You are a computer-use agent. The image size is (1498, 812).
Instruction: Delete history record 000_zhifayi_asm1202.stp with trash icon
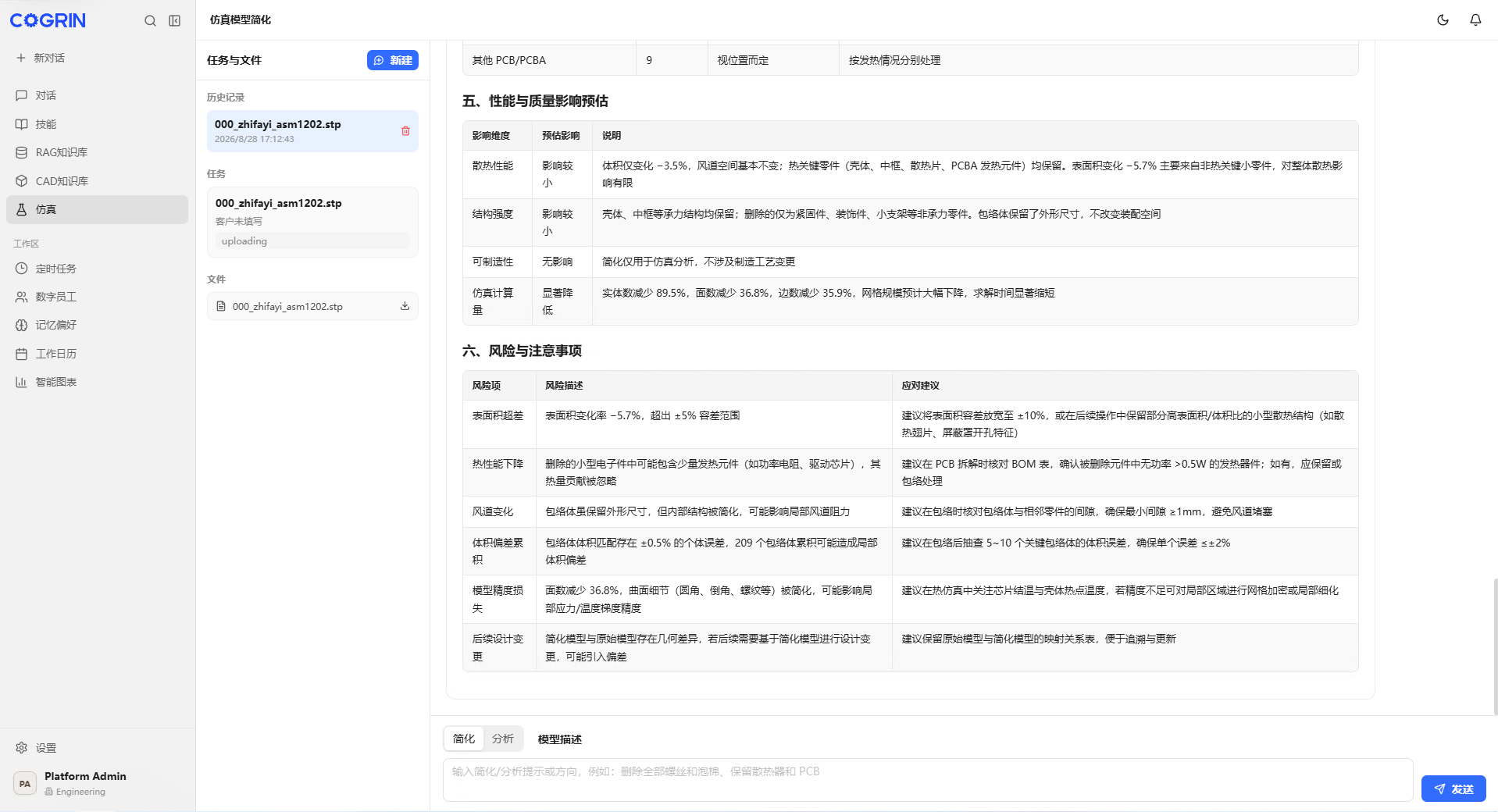click(405, 131)
